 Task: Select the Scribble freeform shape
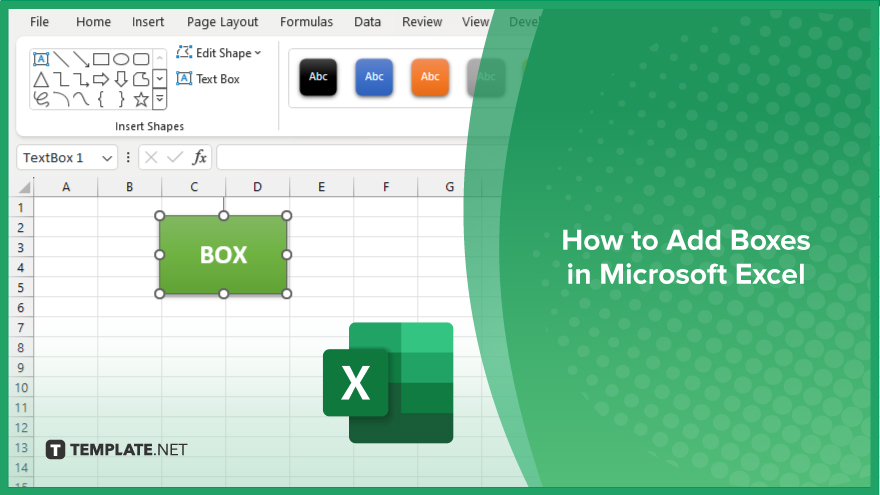[x=41, y=99]
